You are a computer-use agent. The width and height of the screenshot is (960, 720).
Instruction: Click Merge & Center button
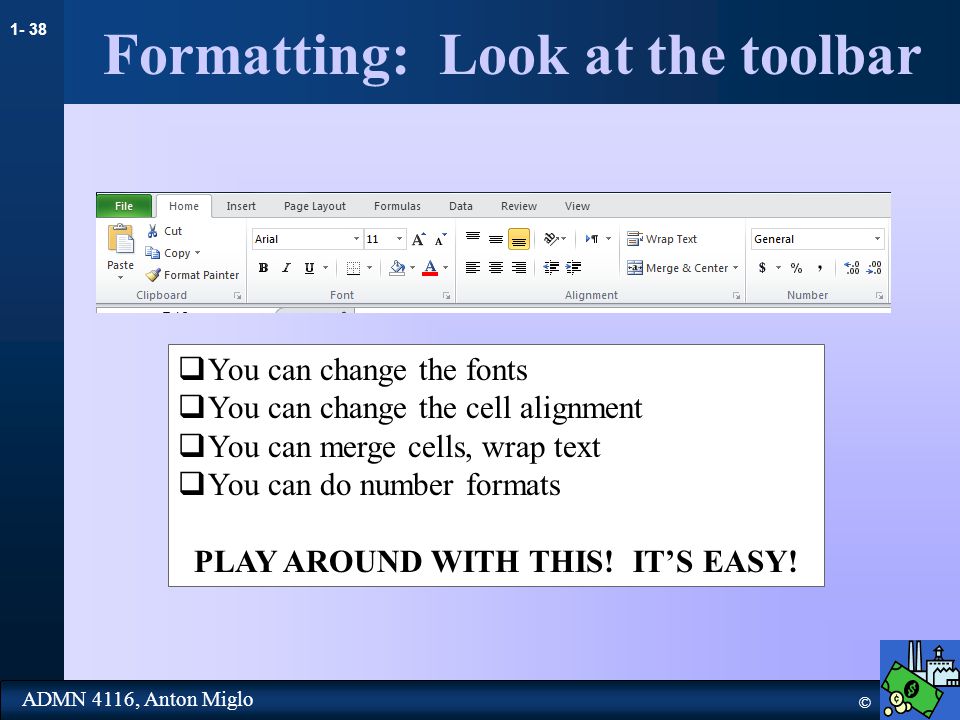pos(677,268)
